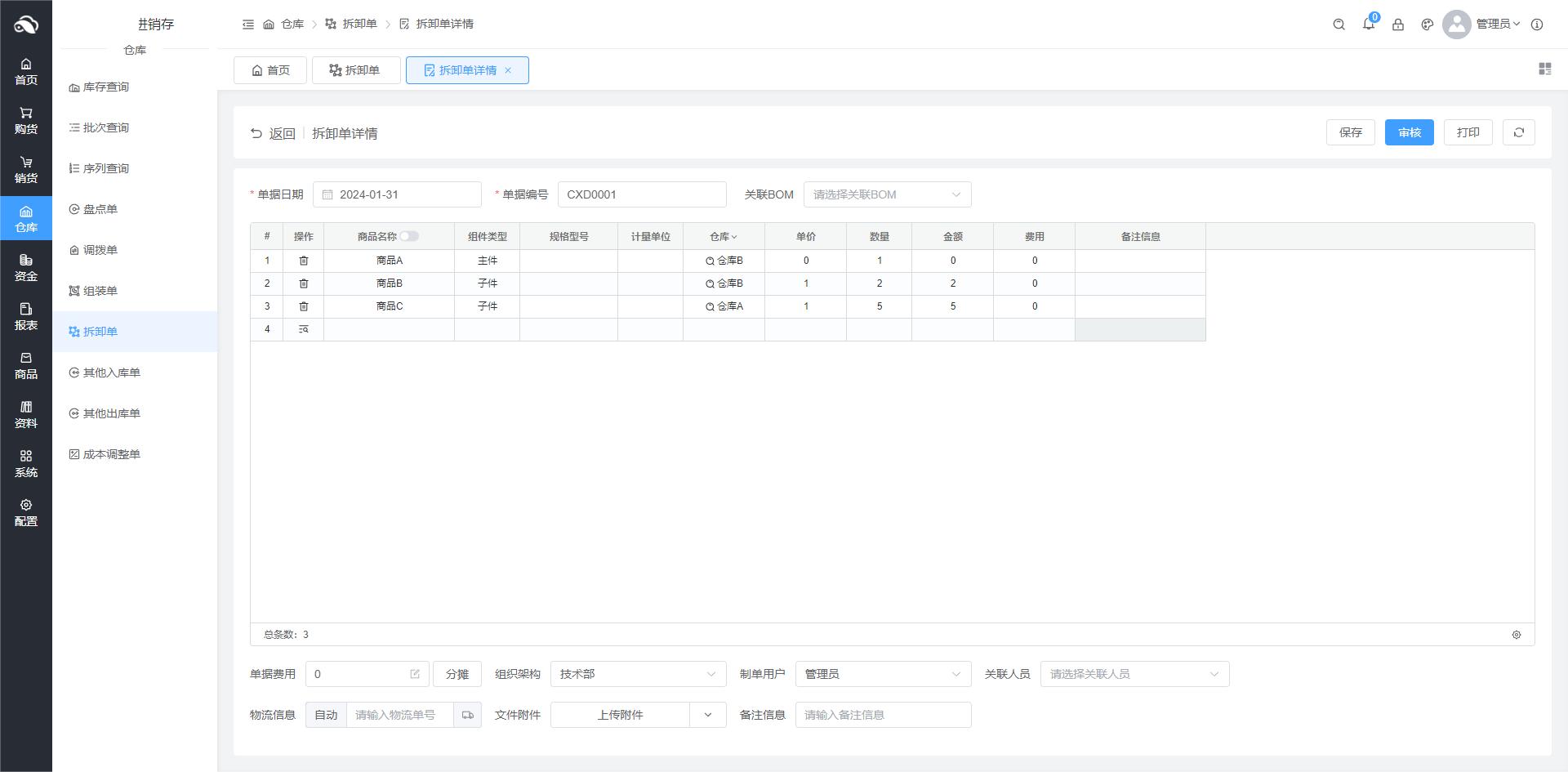Delete row 1 with the trash icon
The image size is (1568, 772).
click(303, 261)
